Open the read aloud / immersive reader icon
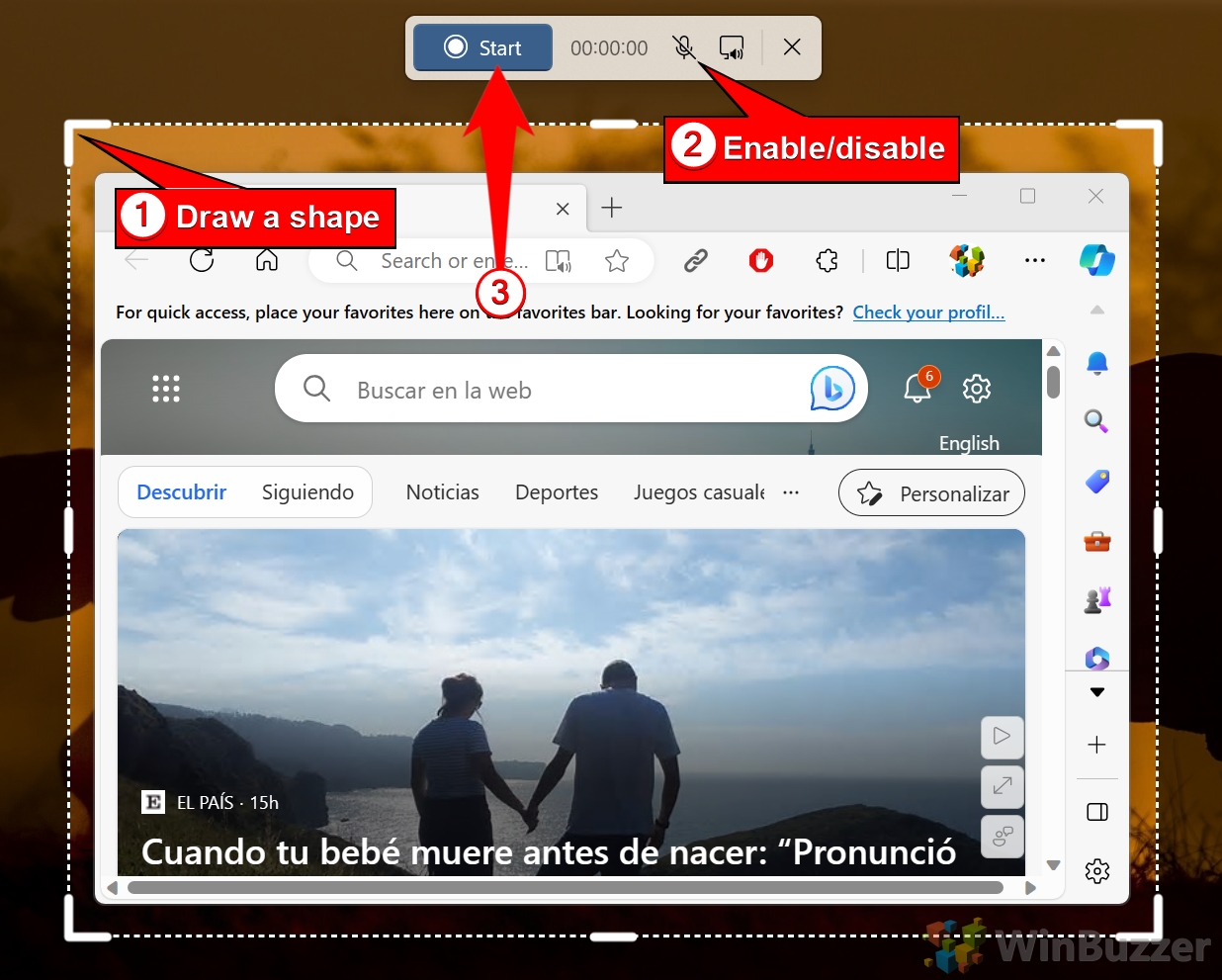 559,260
